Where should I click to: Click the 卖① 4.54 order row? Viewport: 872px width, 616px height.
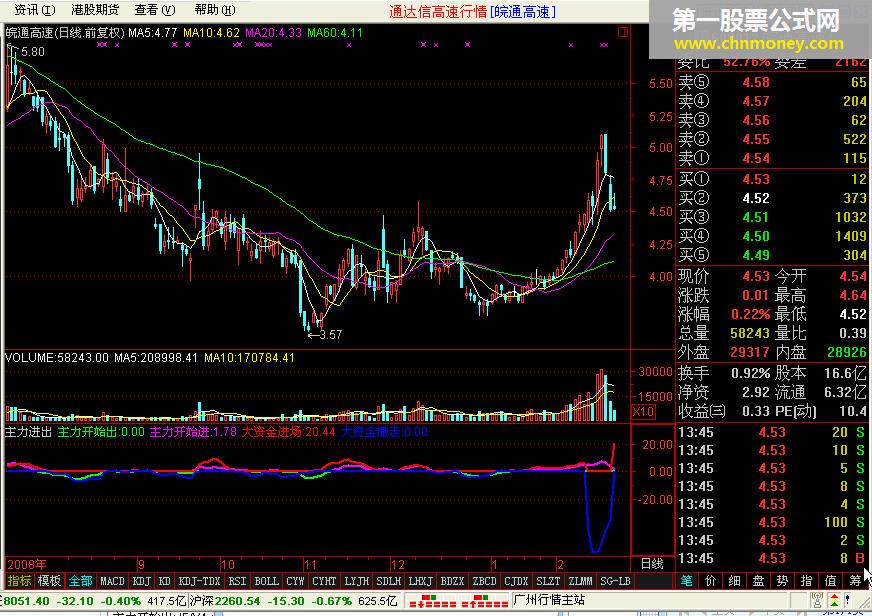coord(772,158)
